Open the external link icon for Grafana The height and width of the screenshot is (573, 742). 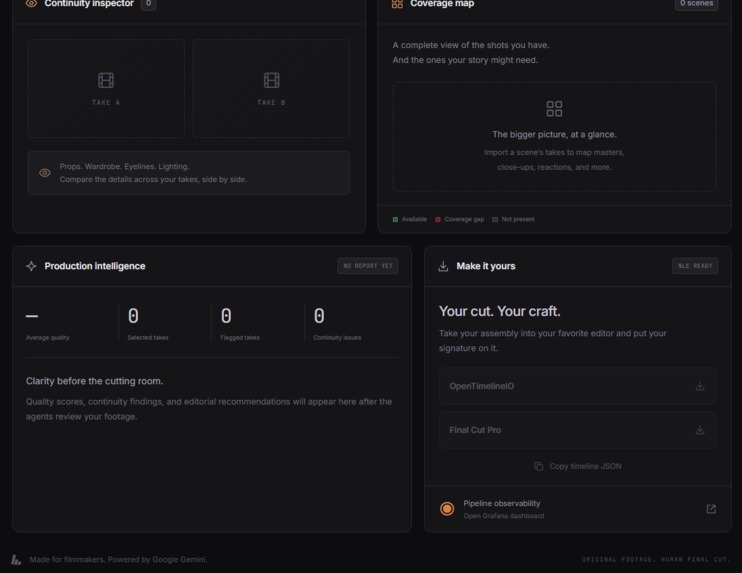coord(711,509)
